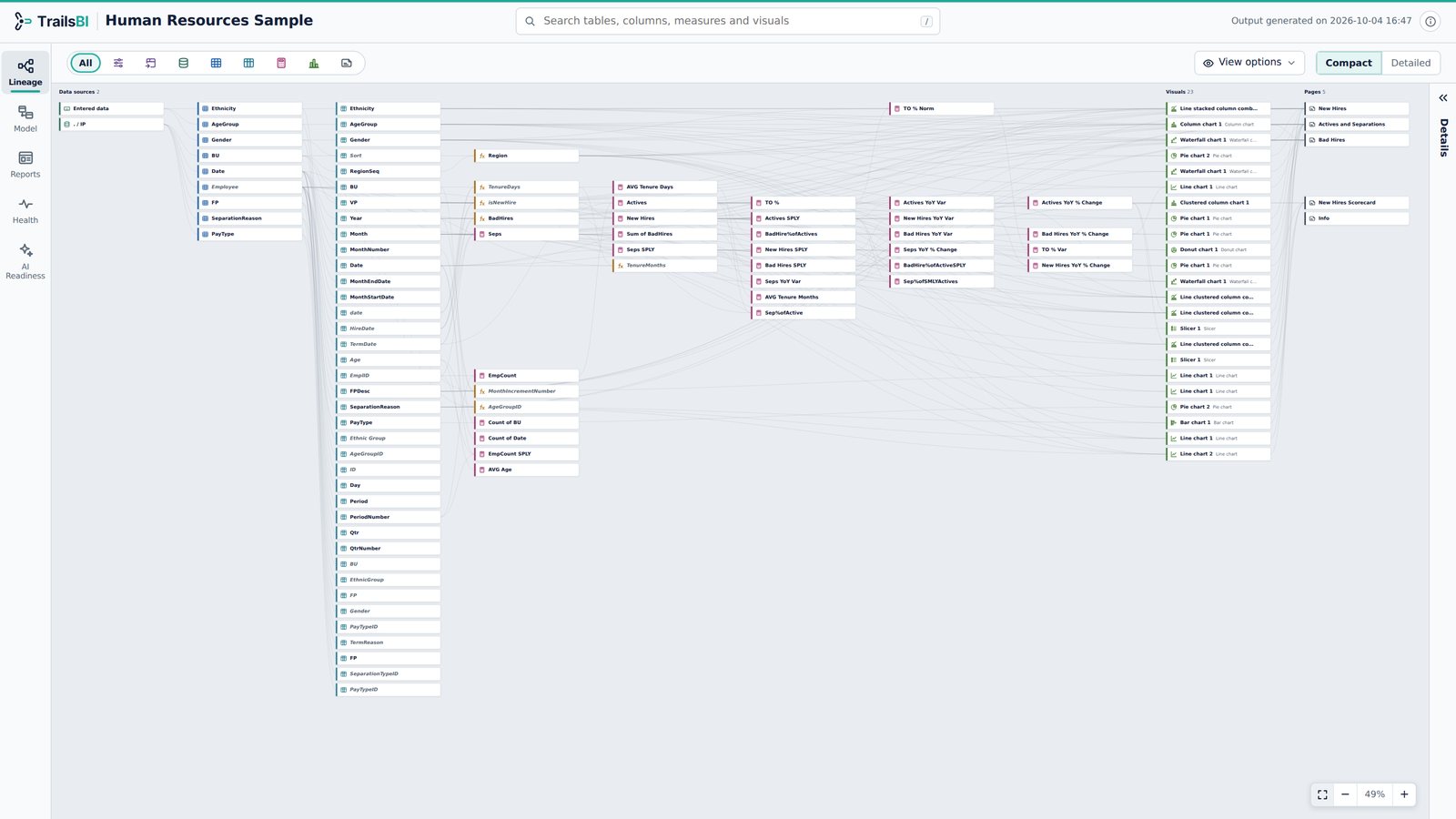This screenshot has height=819, width=1456.
Task: Select the MonthEndDate column node
Action: click(389, 281)
